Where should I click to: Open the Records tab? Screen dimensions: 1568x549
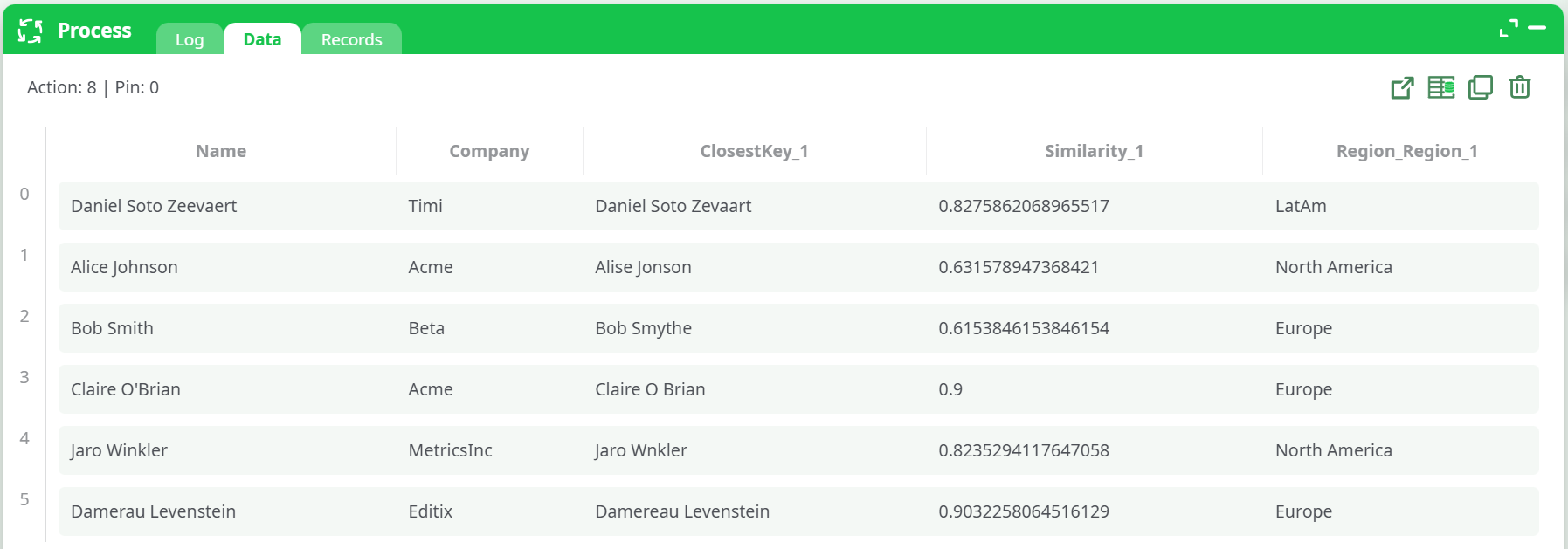click(x=351, y=39)
